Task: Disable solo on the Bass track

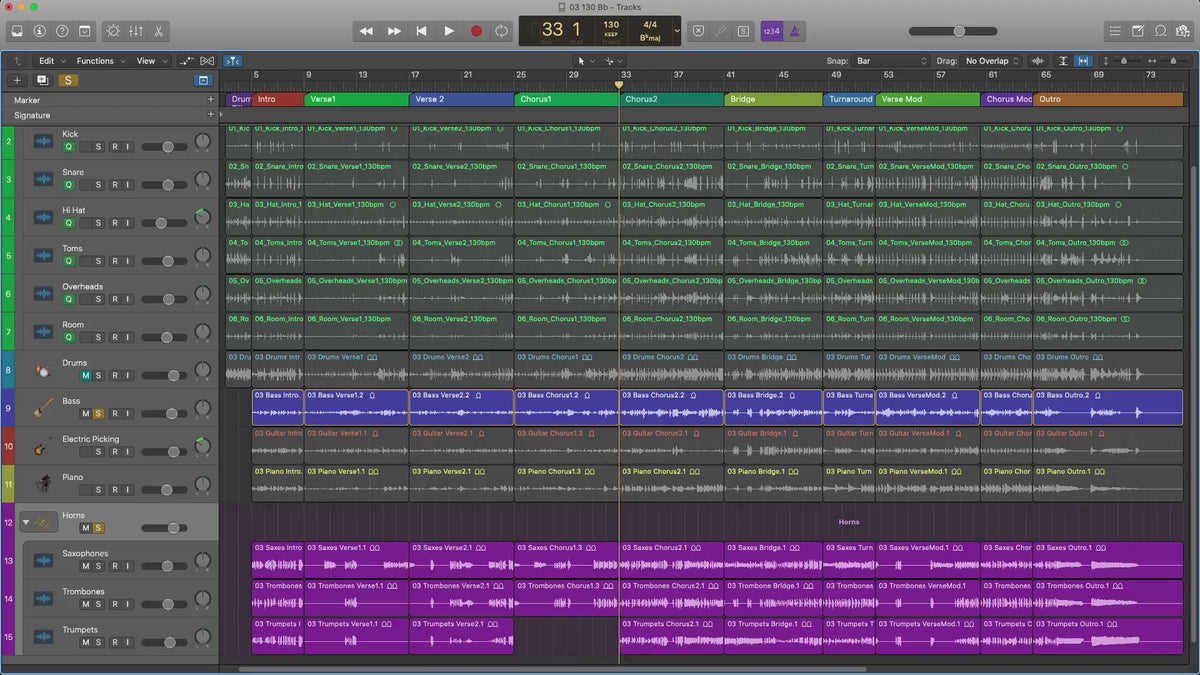Action: click(98, 414)
